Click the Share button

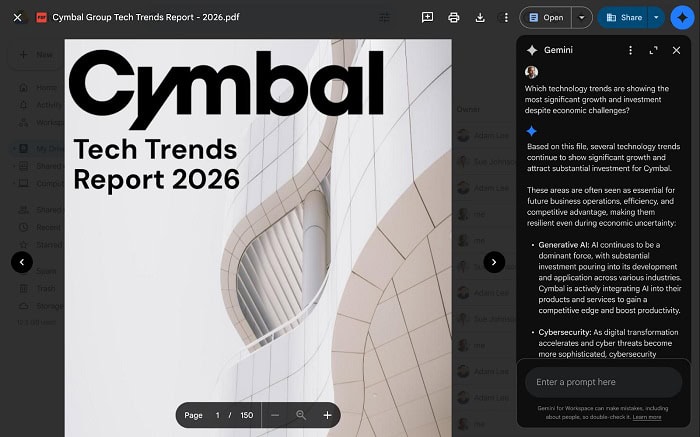623,17
